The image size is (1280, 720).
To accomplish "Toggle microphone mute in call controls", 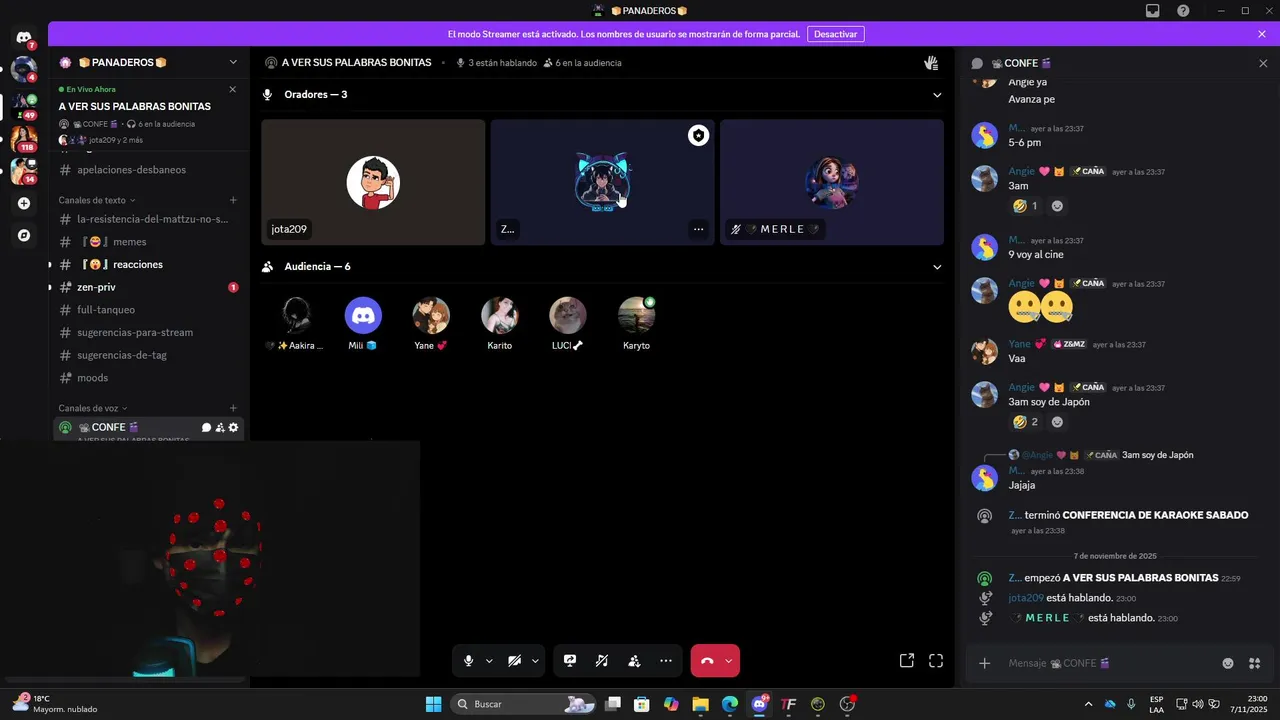I will (x=468, y=661).
